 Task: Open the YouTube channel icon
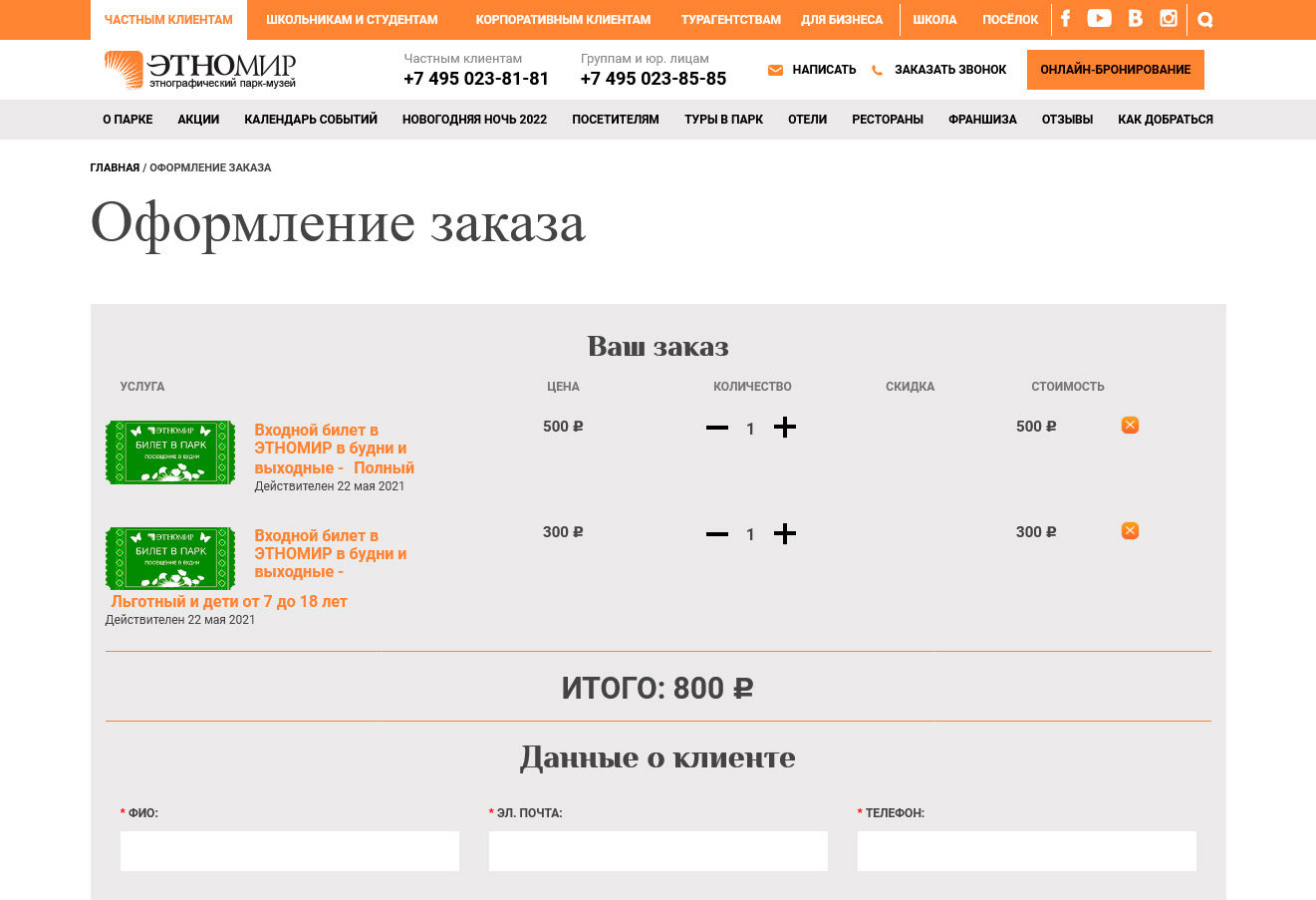(x=1099, y=18)
